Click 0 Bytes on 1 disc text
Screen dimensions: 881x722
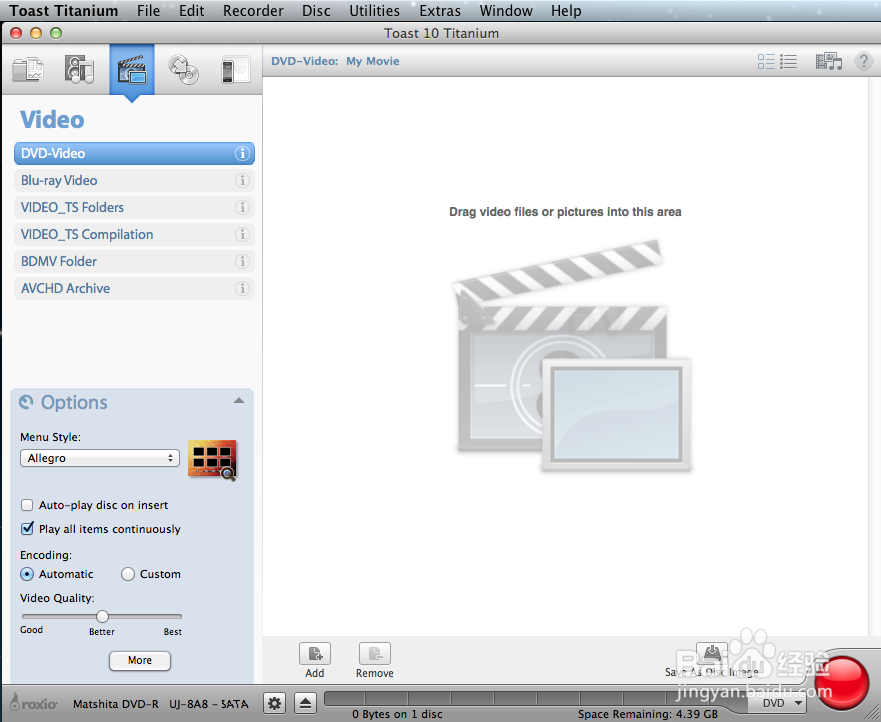click(397, 714)
